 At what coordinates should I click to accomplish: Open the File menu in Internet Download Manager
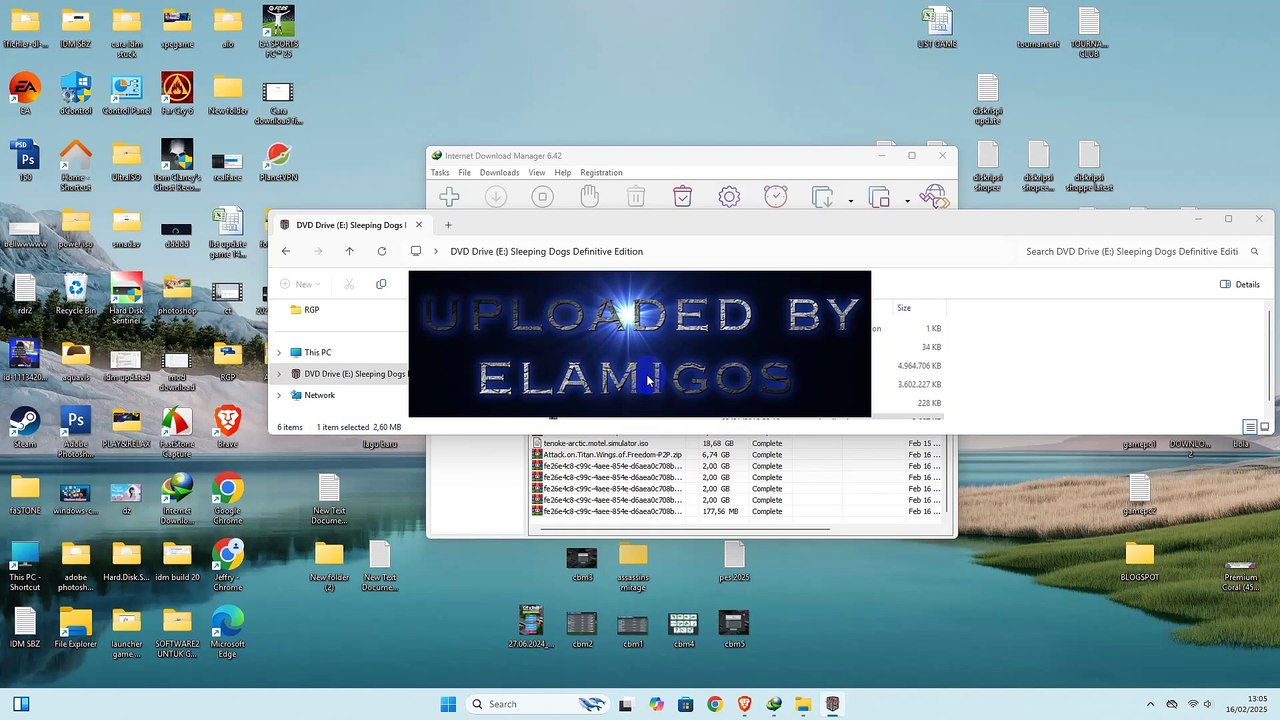pos(465,173)
